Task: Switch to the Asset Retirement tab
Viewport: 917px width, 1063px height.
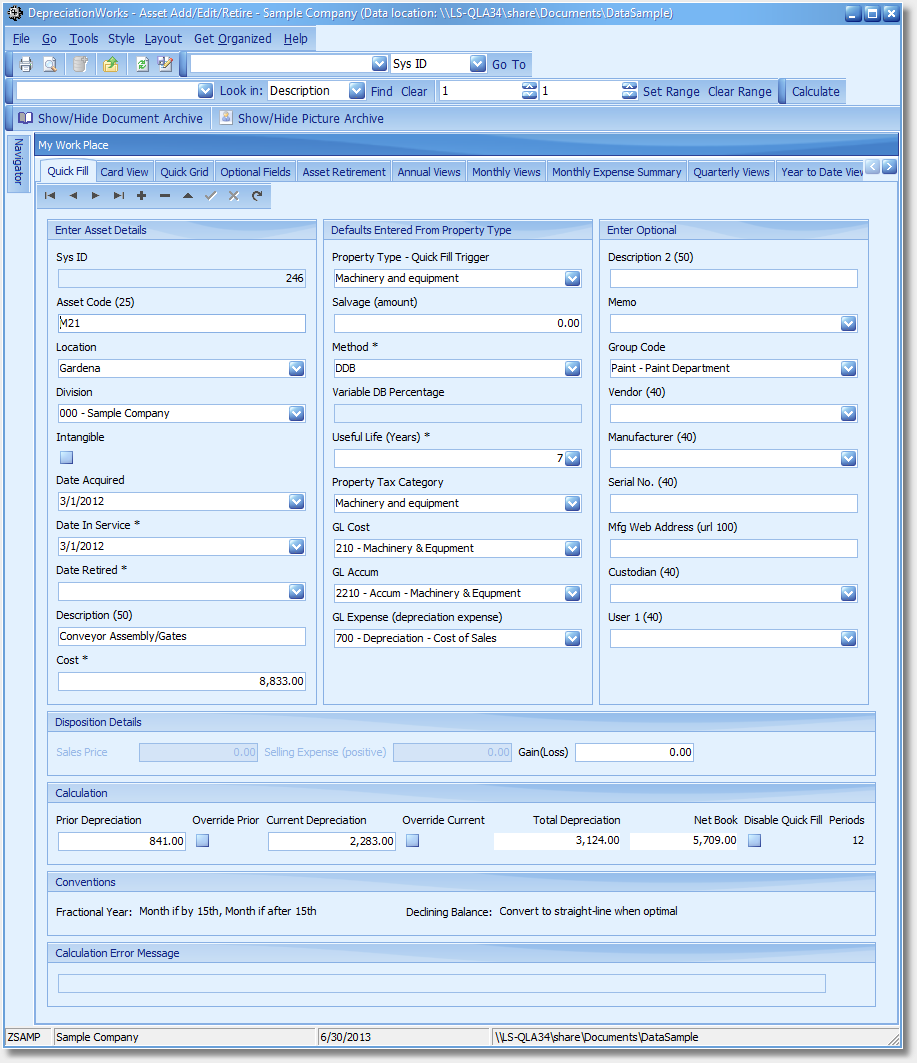Action: (344, 172)
